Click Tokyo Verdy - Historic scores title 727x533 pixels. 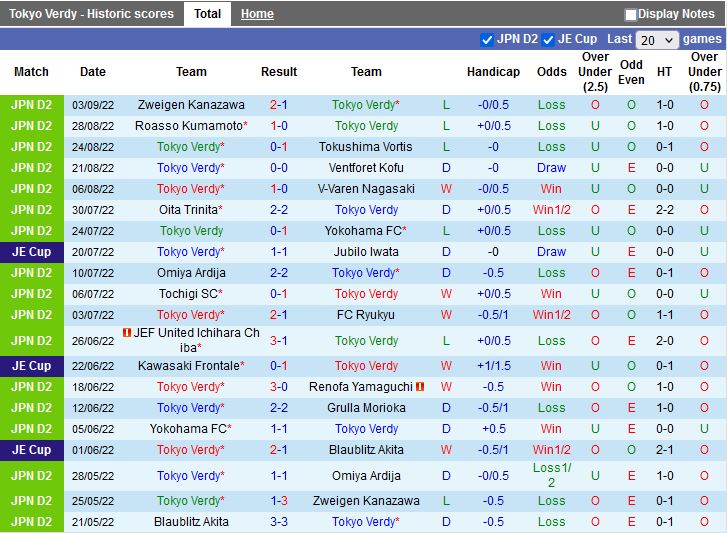coord(91,14)
